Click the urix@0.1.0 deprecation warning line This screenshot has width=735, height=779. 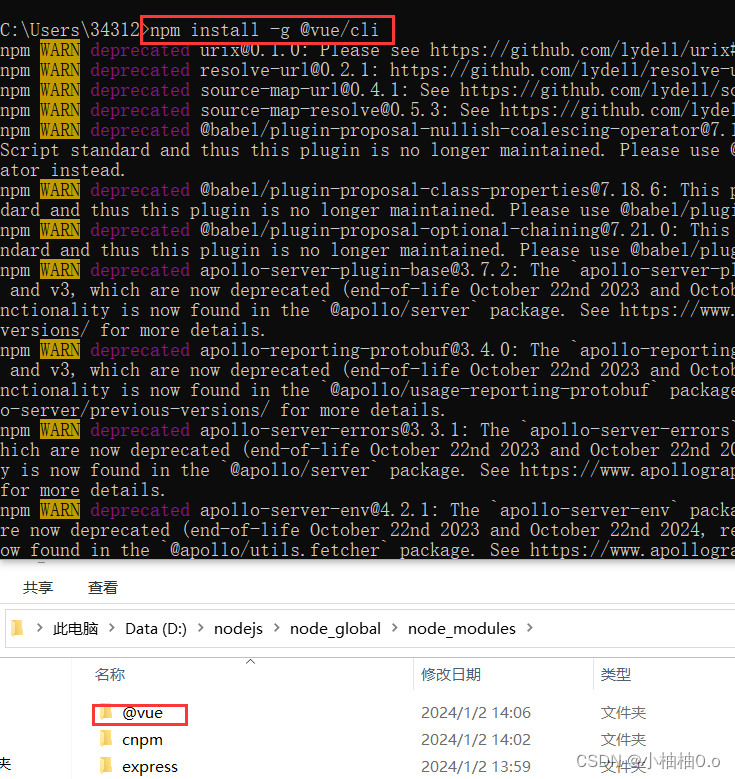pyautogui.click(x=367, y=50)
